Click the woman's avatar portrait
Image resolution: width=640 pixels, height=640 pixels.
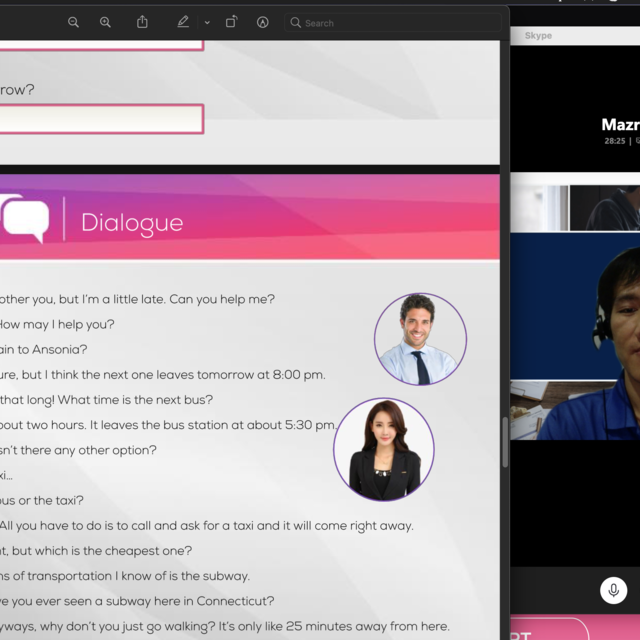point(384,449)
